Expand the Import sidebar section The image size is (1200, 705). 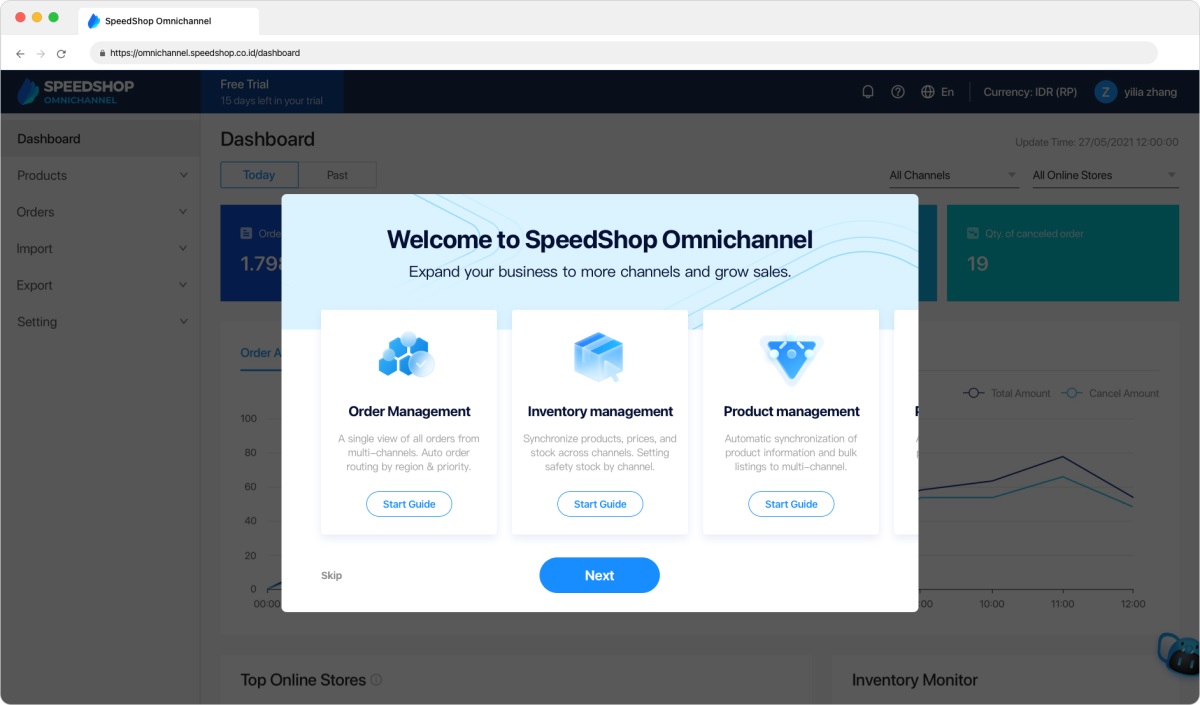tap(100, 249)
